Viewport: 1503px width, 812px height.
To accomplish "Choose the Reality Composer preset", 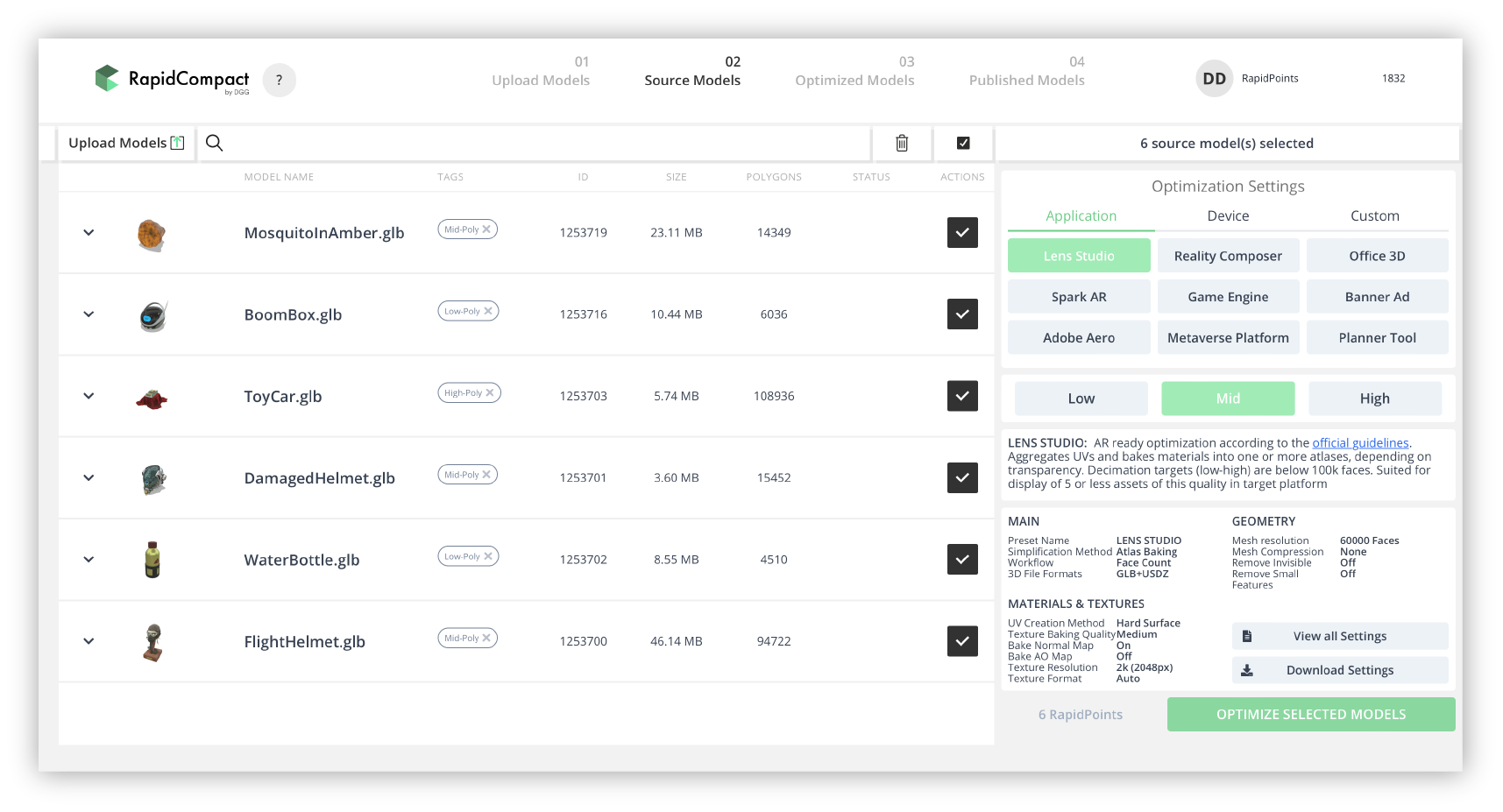I will (1228, 256).
